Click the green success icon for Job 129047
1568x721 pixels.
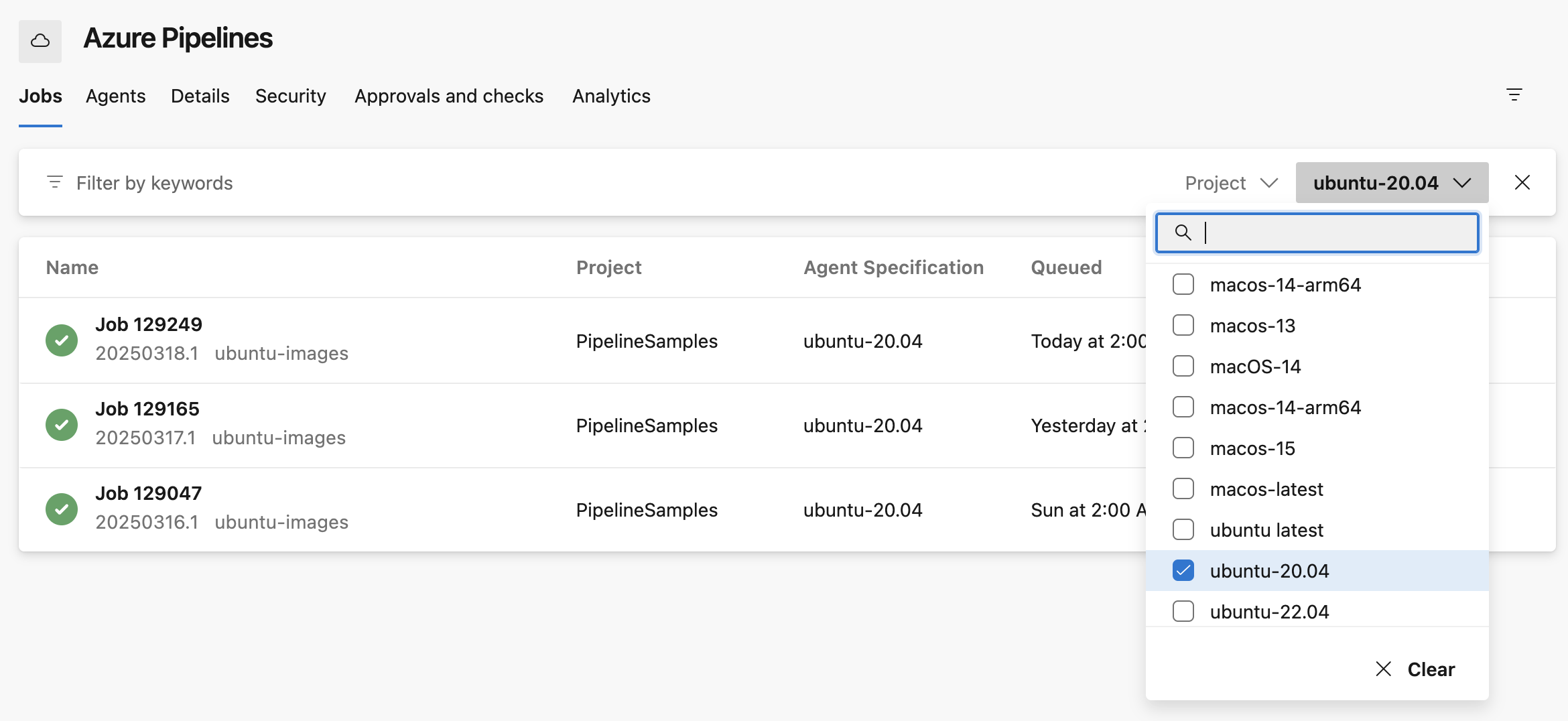[x=62, y=509]
